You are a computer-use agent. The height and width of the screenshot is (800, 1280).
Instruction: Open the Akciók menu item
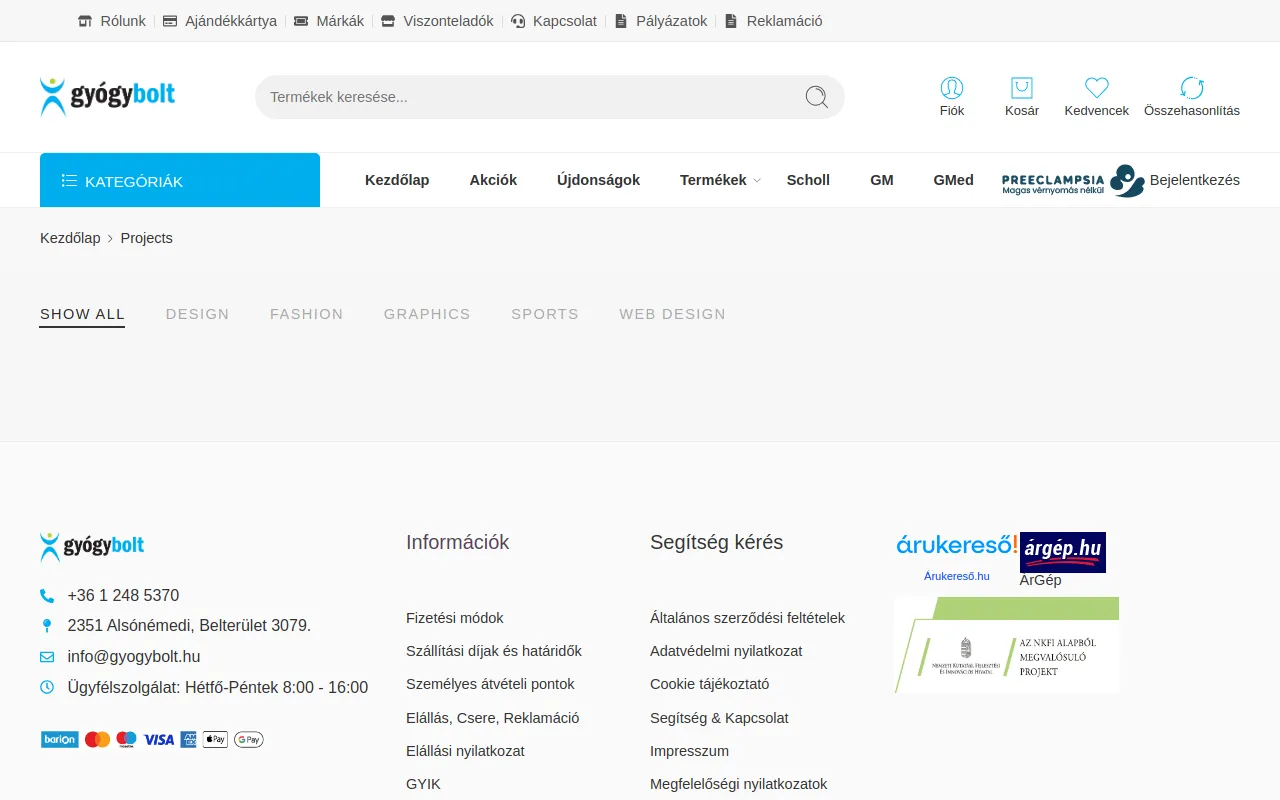click(493, 180)
